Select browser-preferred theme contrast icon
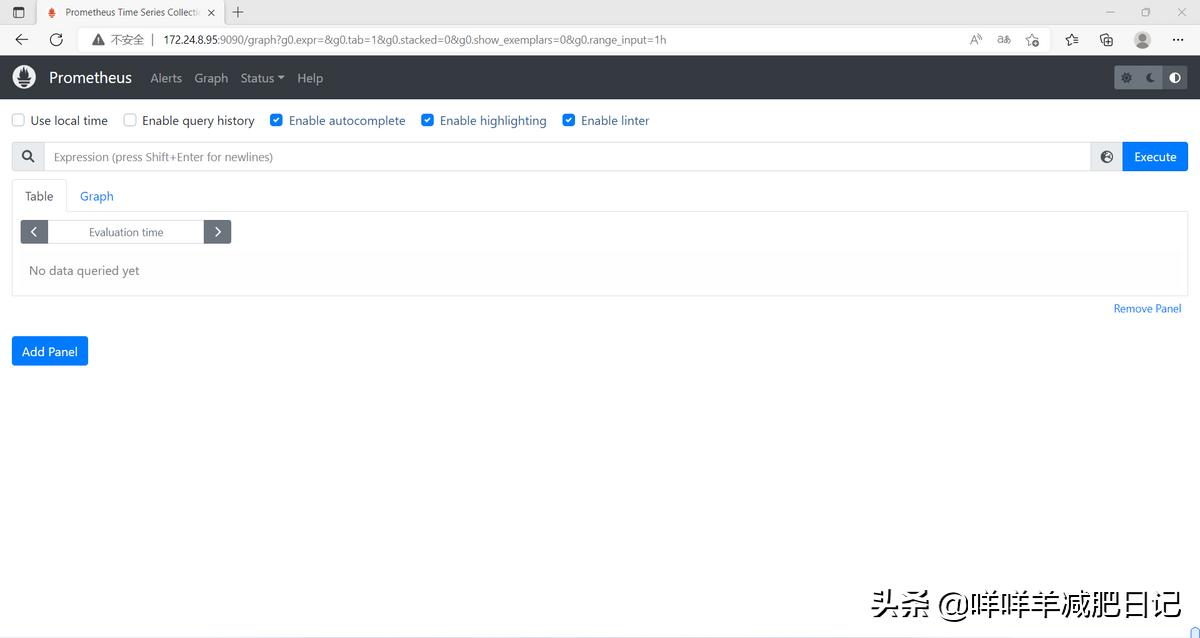The image size is (1200, 638). point(1174,78)
